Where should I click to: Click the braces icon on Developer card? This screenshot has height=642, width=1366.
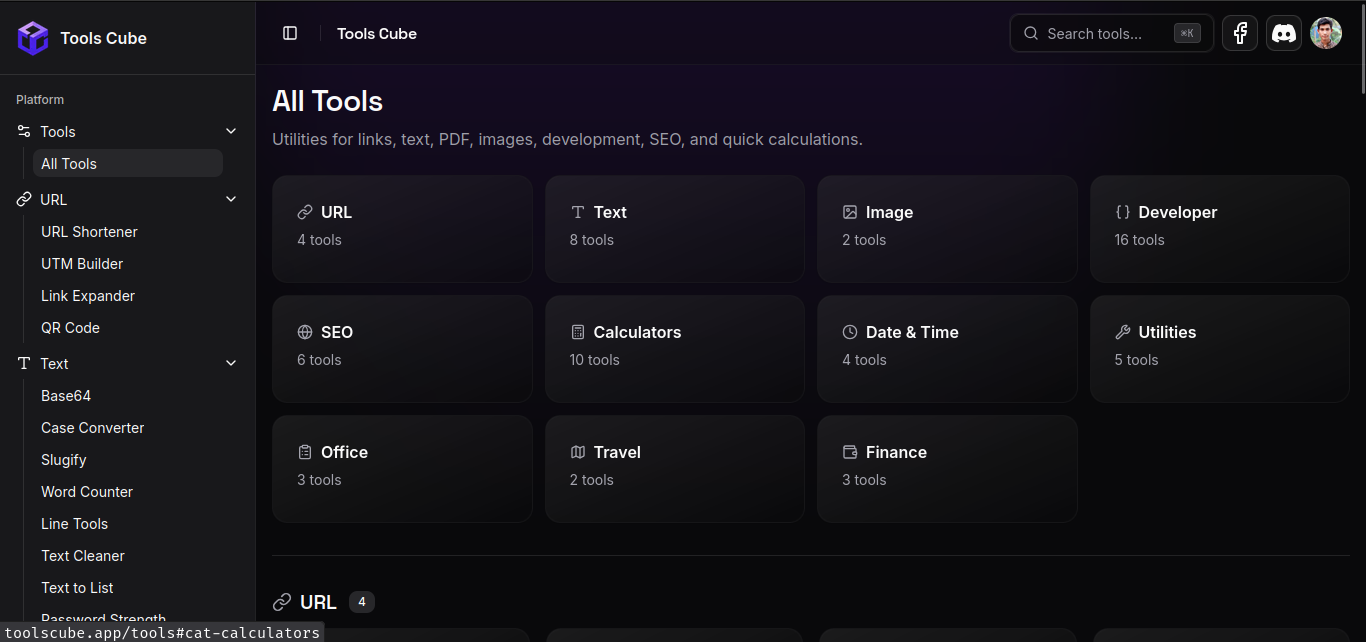coord(1123,212)
